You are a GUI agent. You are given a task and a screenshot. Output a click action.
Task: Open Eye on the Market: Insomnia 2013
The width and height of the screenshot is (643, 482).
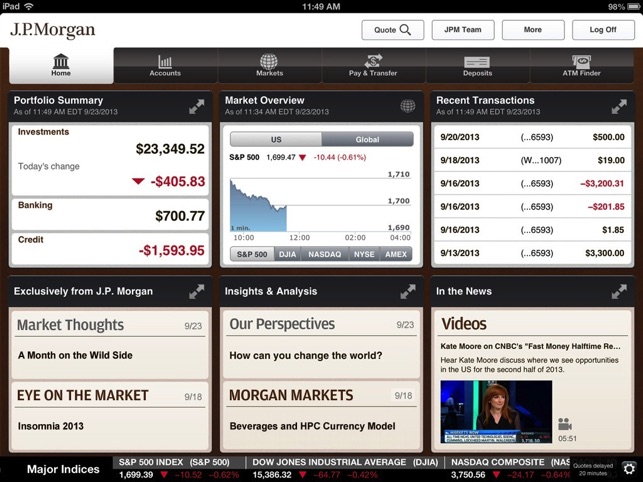(x=110, y=416)
